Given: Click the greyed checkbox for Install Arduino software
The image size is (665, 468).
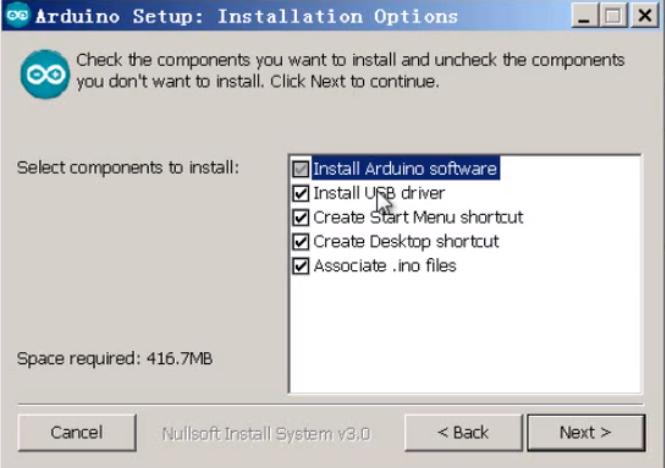Looking at the screenshot, I should tap(301, 169).
